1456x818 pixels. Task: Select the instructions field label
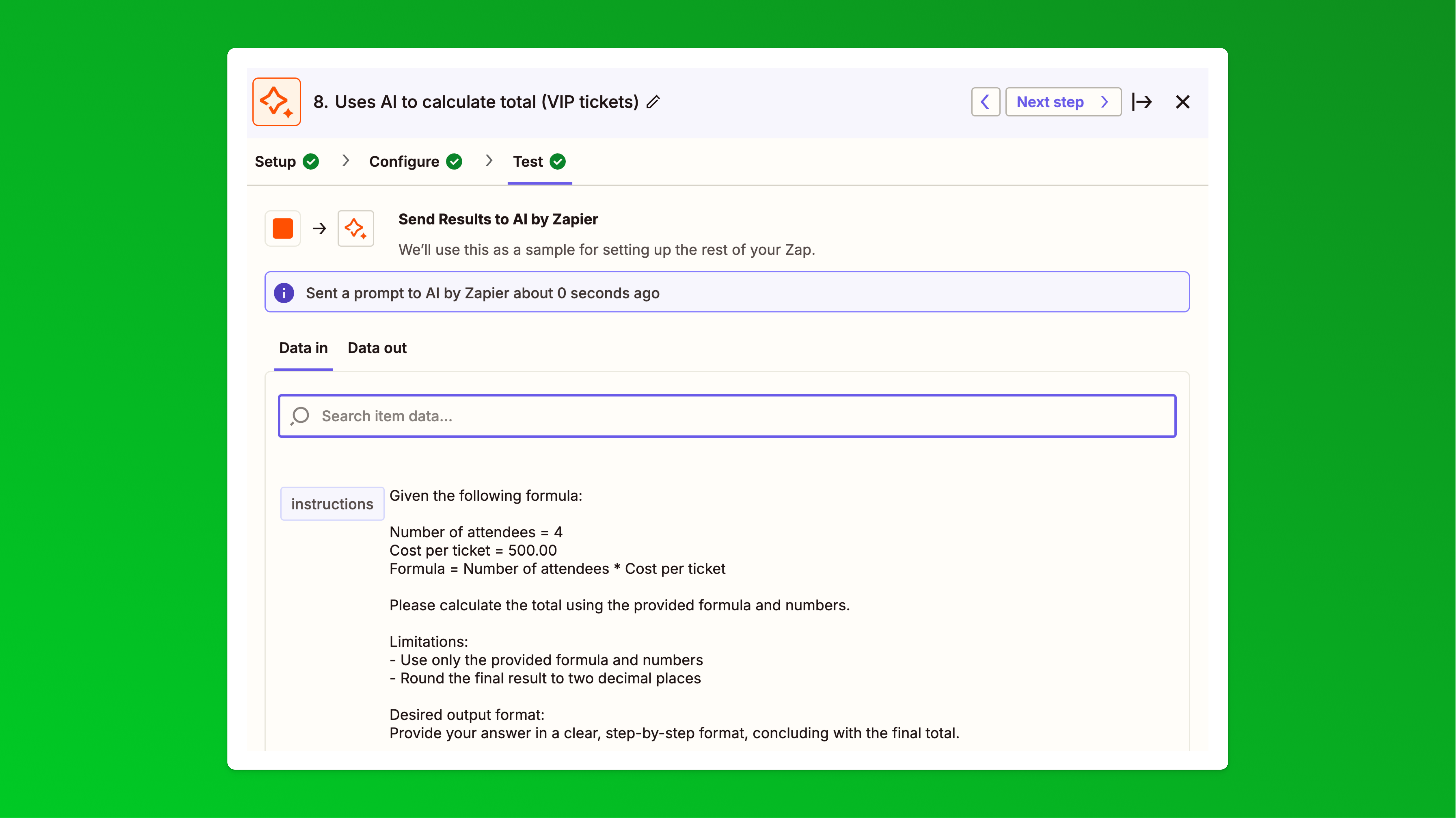332,503
